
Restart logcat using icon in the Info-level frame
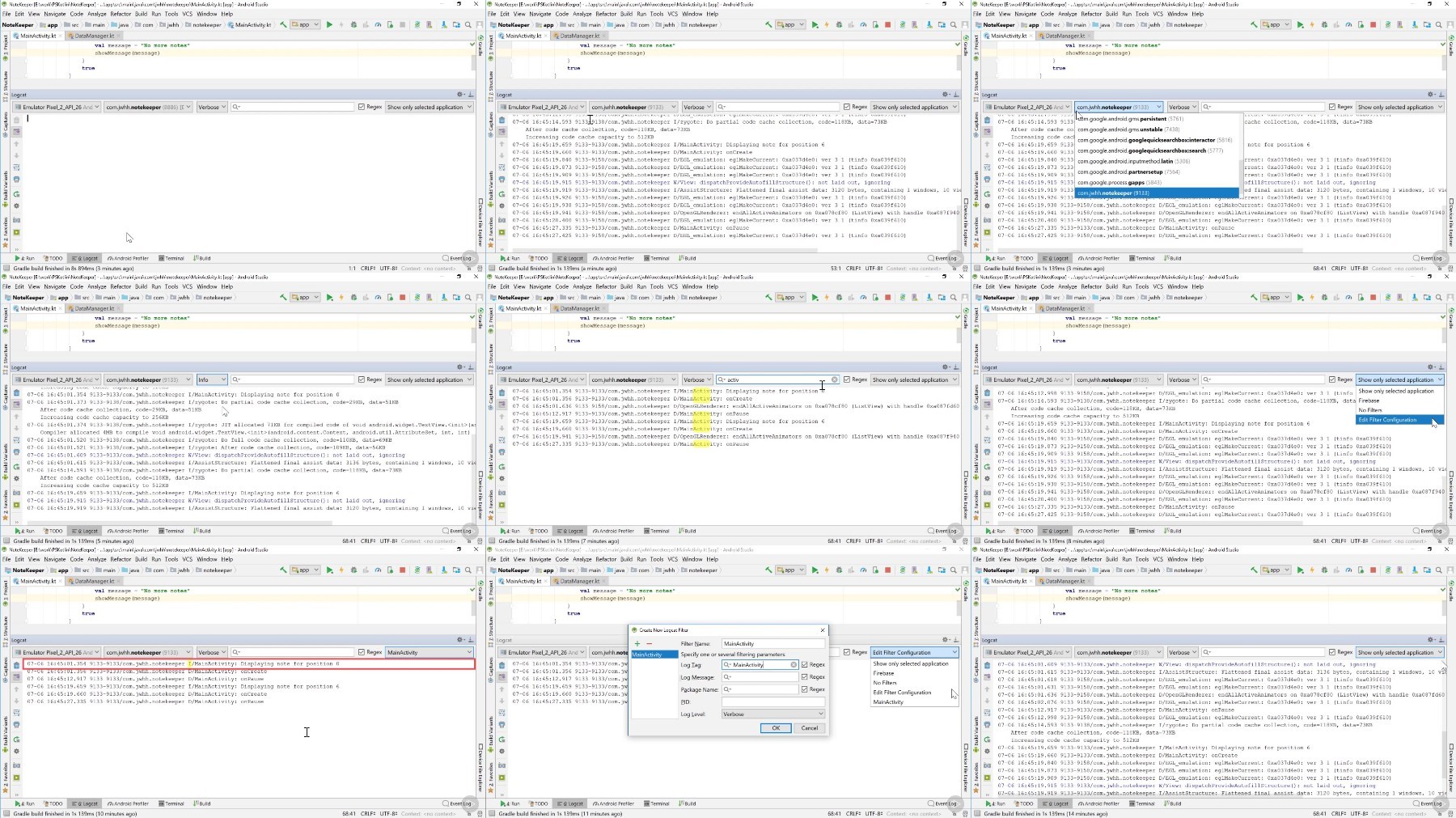click(16, 467)
